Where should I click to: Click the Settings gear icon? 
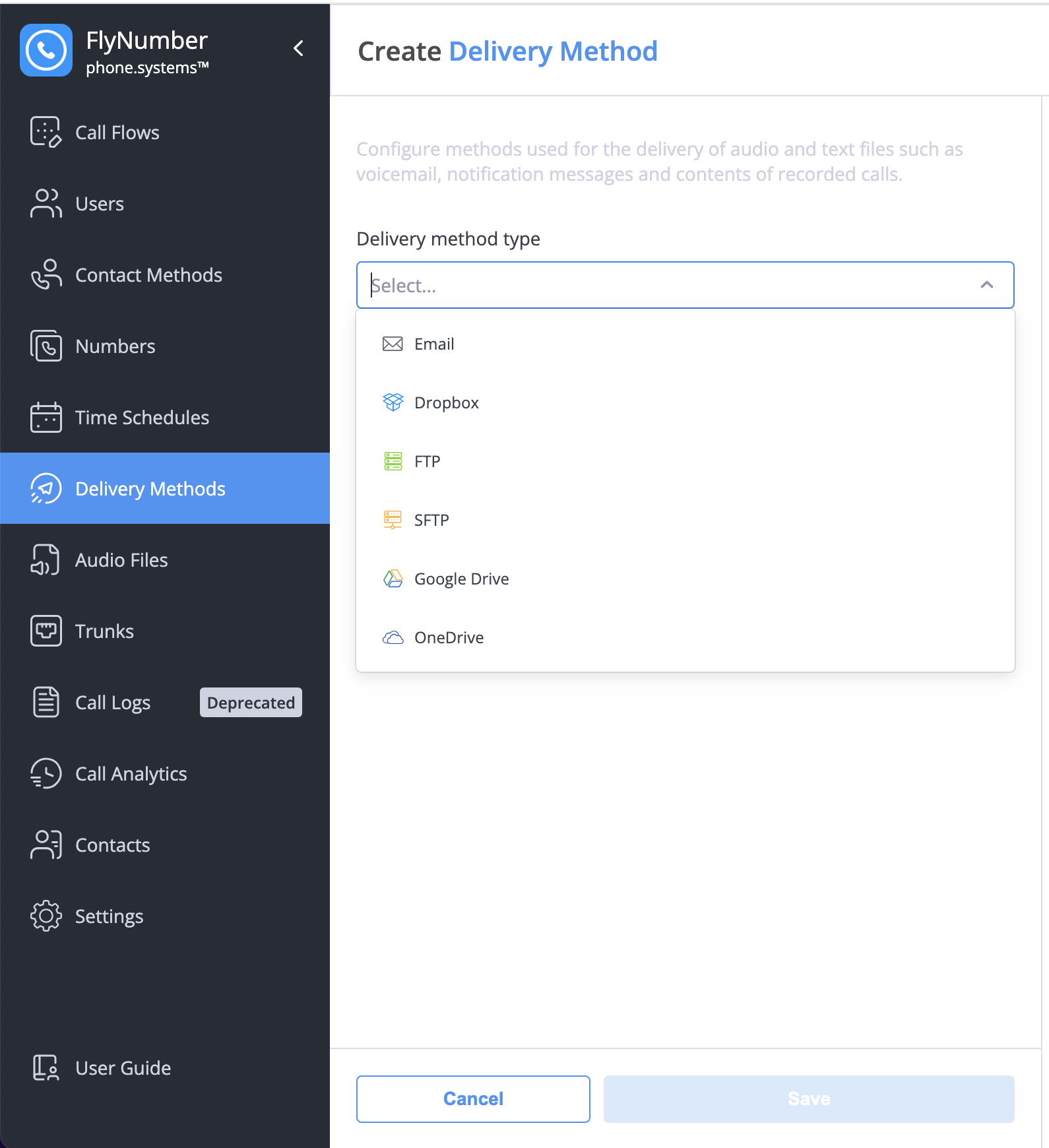(x=46, y=916)
